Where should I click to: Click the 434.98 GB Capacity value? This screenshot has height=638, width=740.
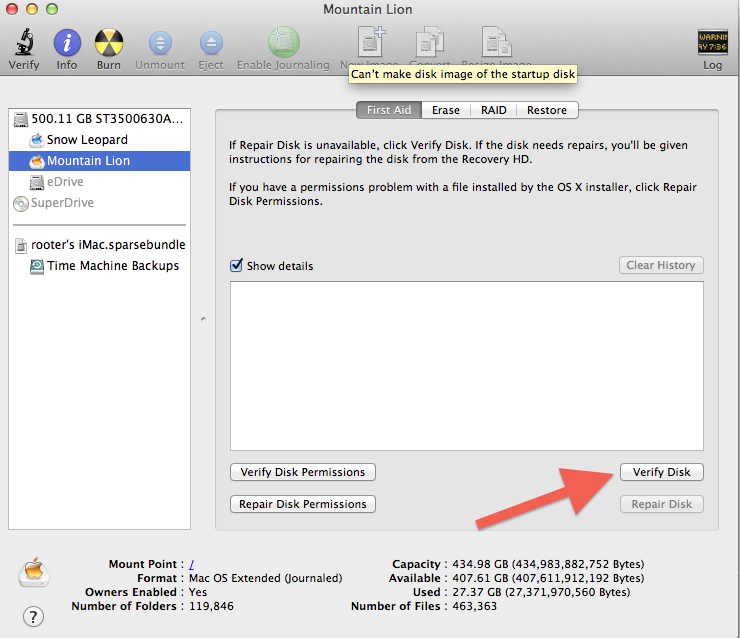[548, 564]
